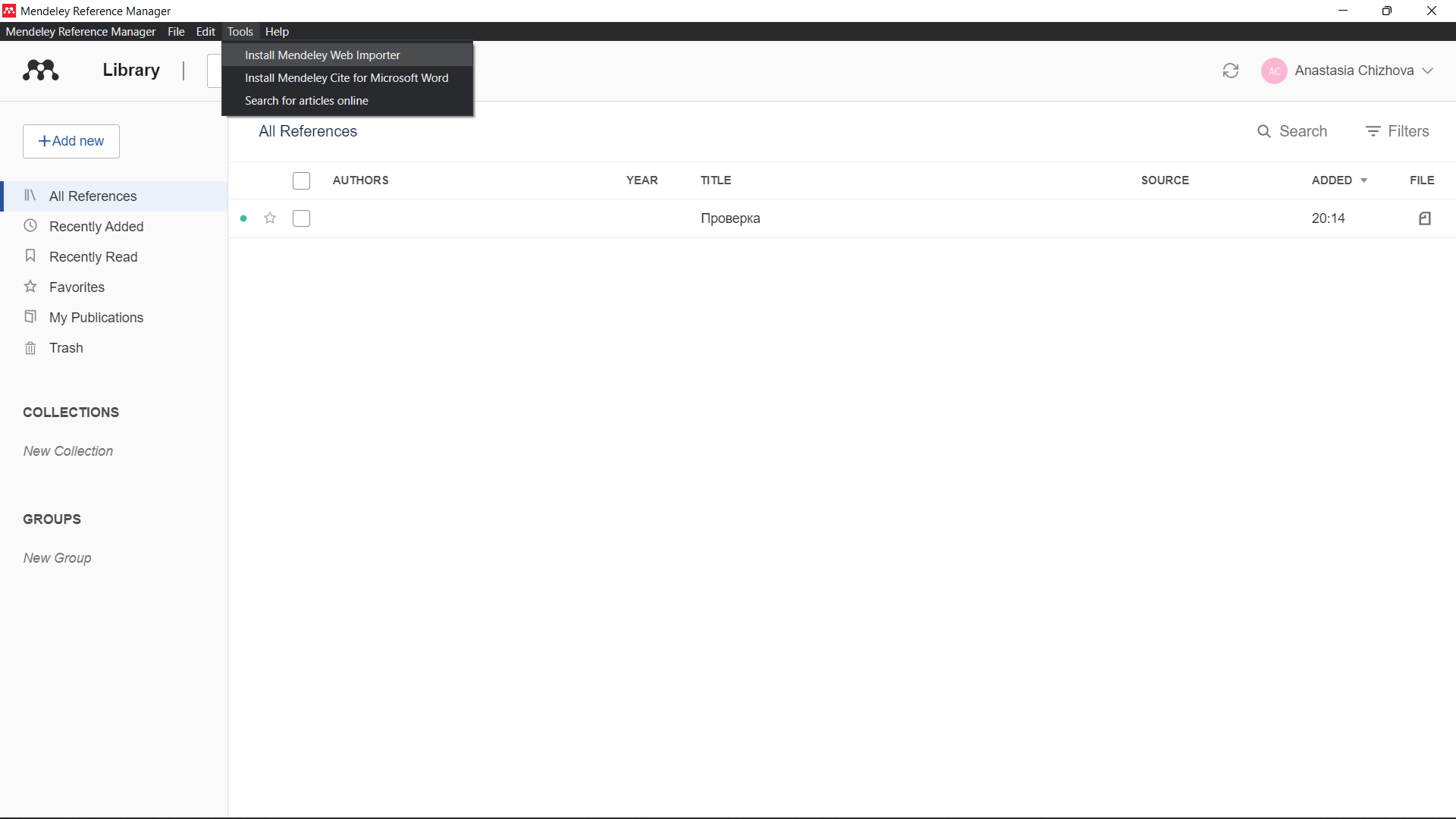
Task: Star the Проверка reference as favorite
Action: [x=270, y=218]
